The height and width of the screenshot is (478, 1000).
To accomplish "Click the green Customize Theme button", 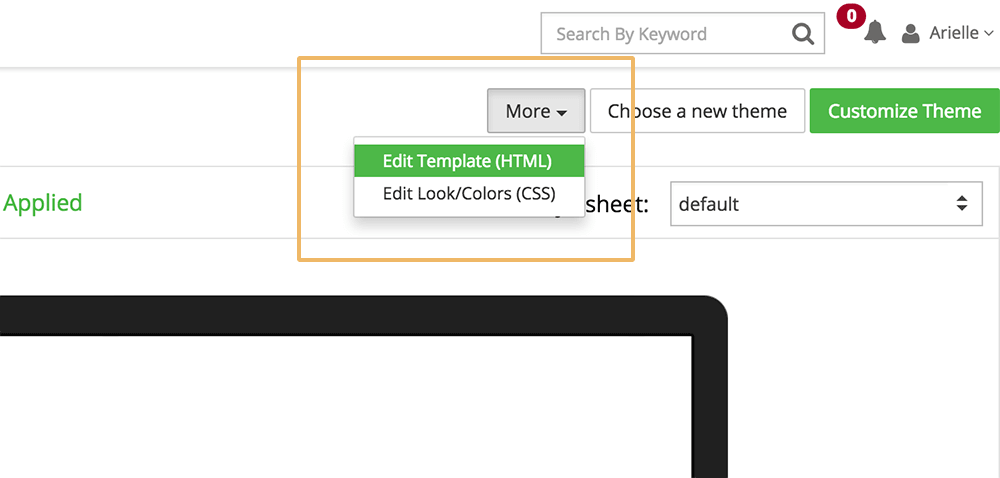I will (904, 111).
